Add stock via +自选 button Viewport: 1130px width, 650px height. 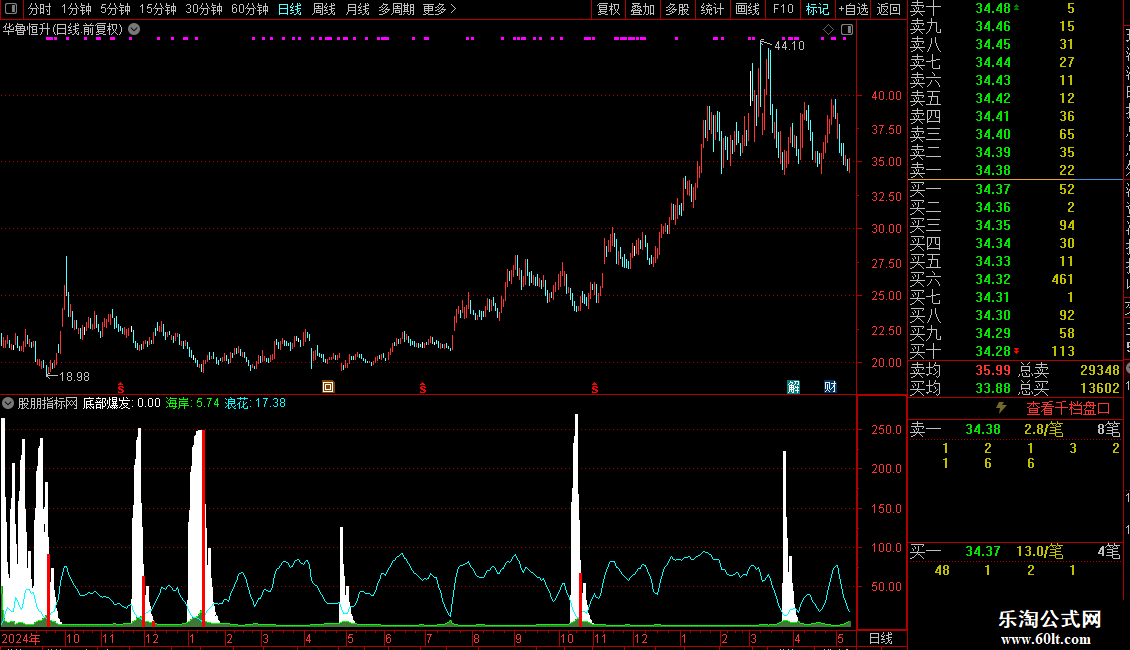(854, 9)
